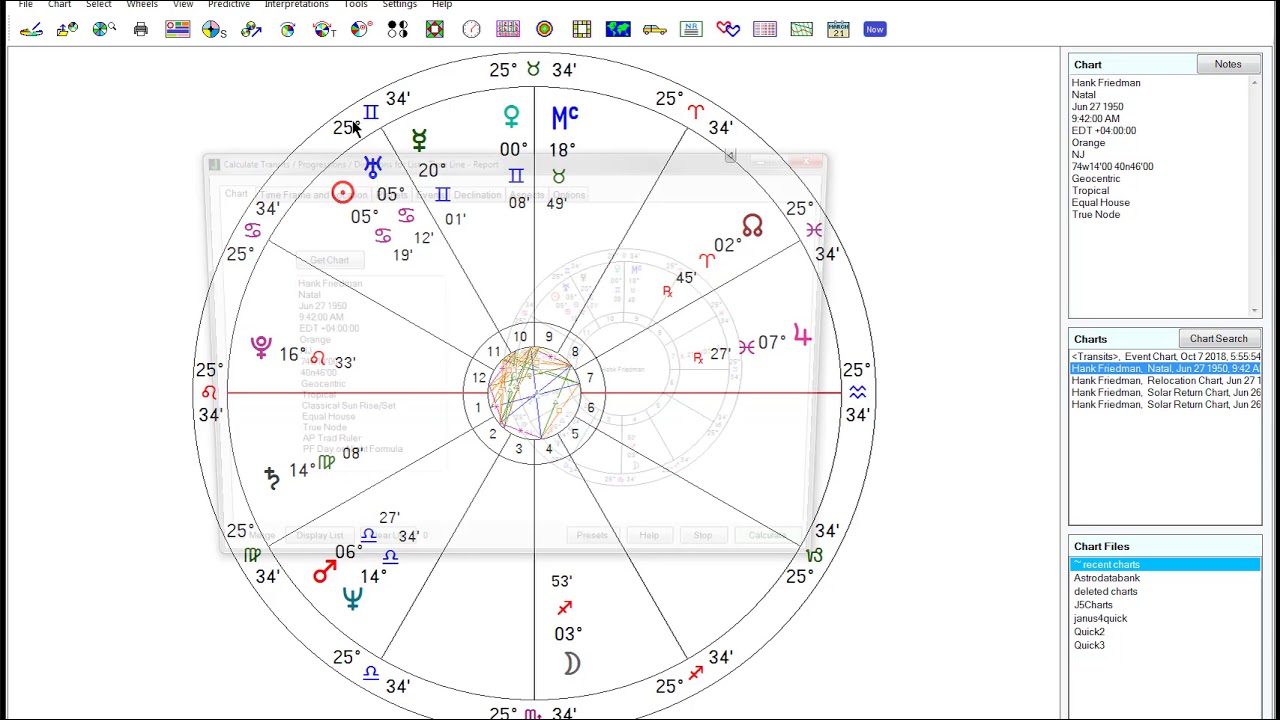Select the janus4quick chart file
Viewport: 1280px width, 720px height.
click(1100, 618)
